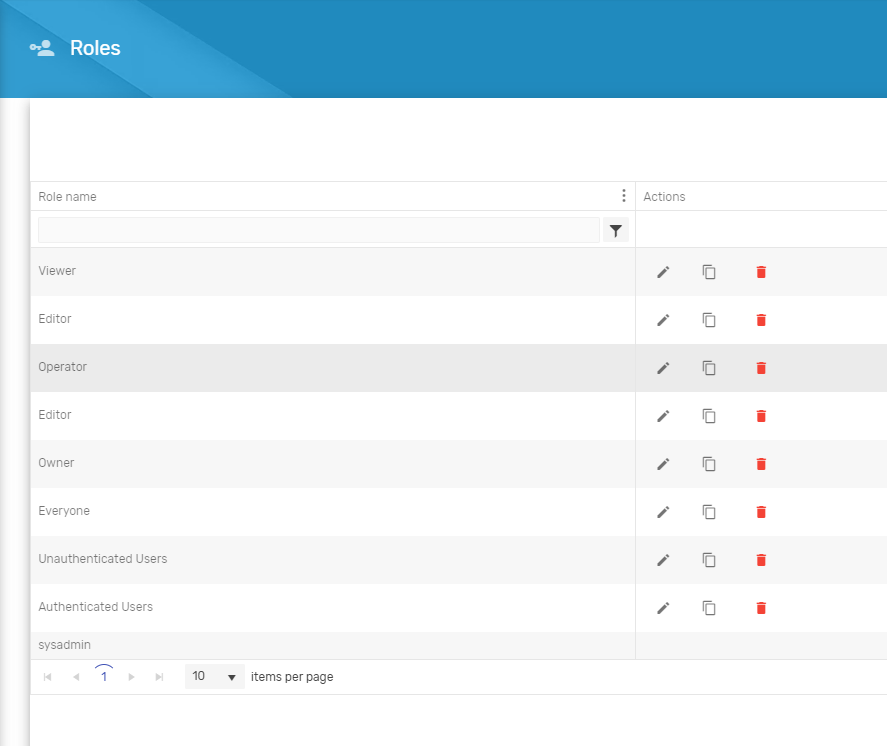Click the Role name filter text field
The width and height of the screenshot is (887, 746).
click(318, 230)
